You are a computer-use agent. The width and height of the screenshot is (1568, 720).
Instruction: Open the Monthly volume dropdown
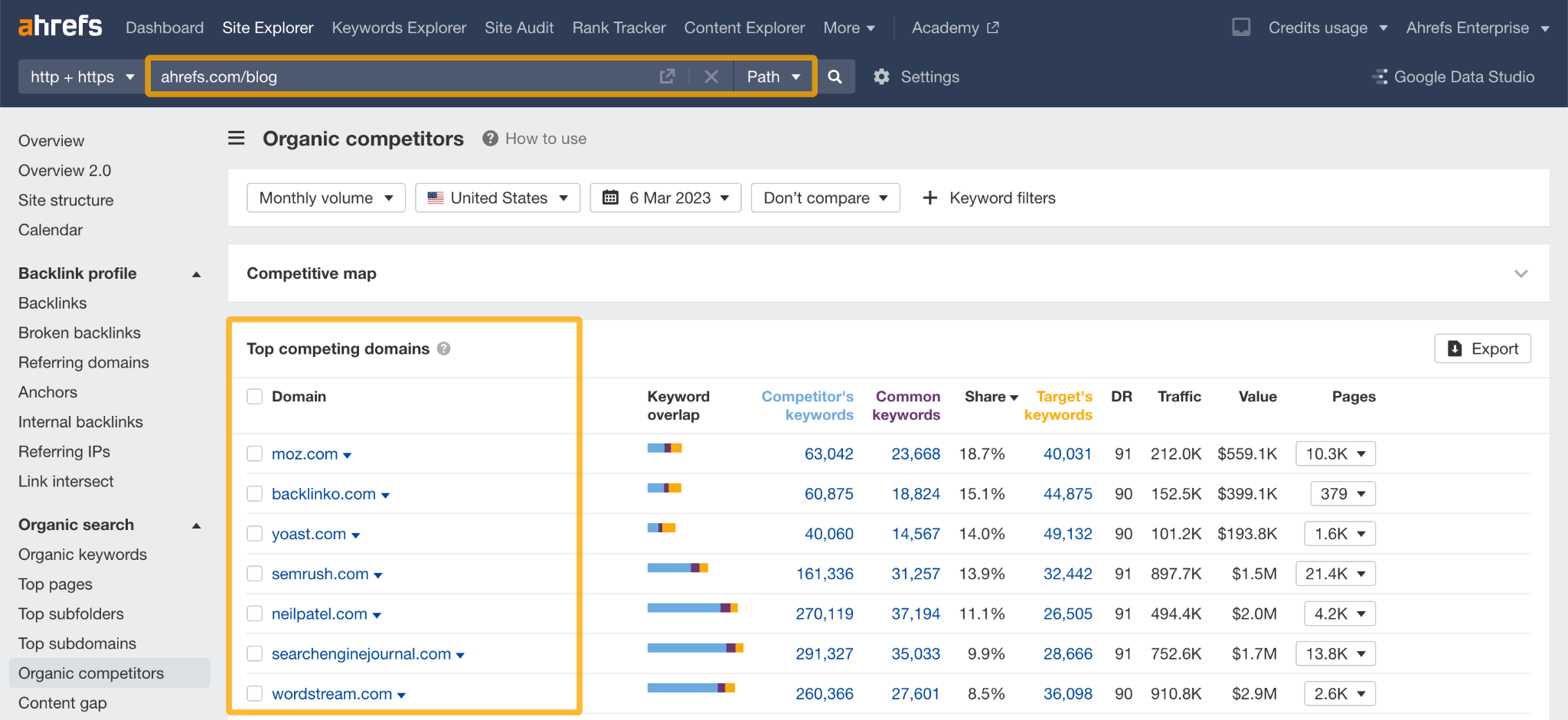325,198
